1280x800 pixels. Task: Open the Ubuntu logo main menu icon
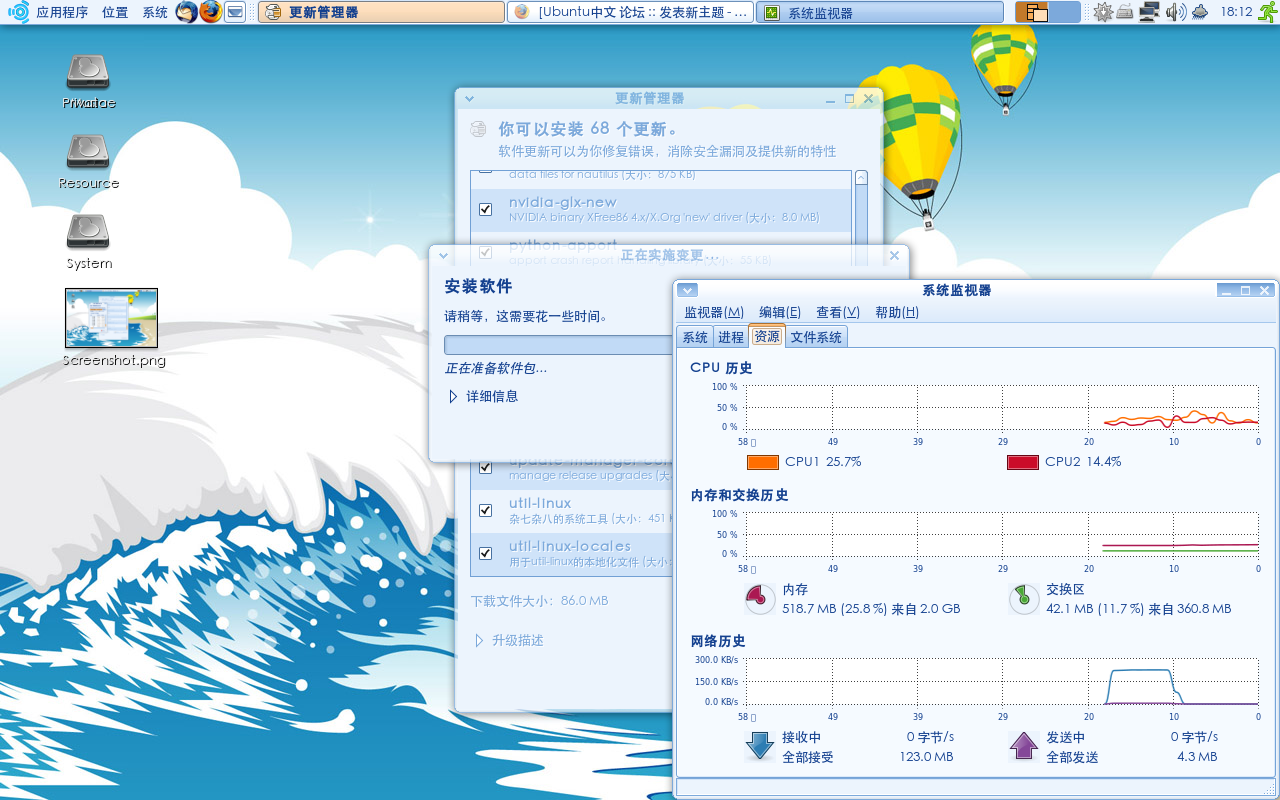pos(18,12)
